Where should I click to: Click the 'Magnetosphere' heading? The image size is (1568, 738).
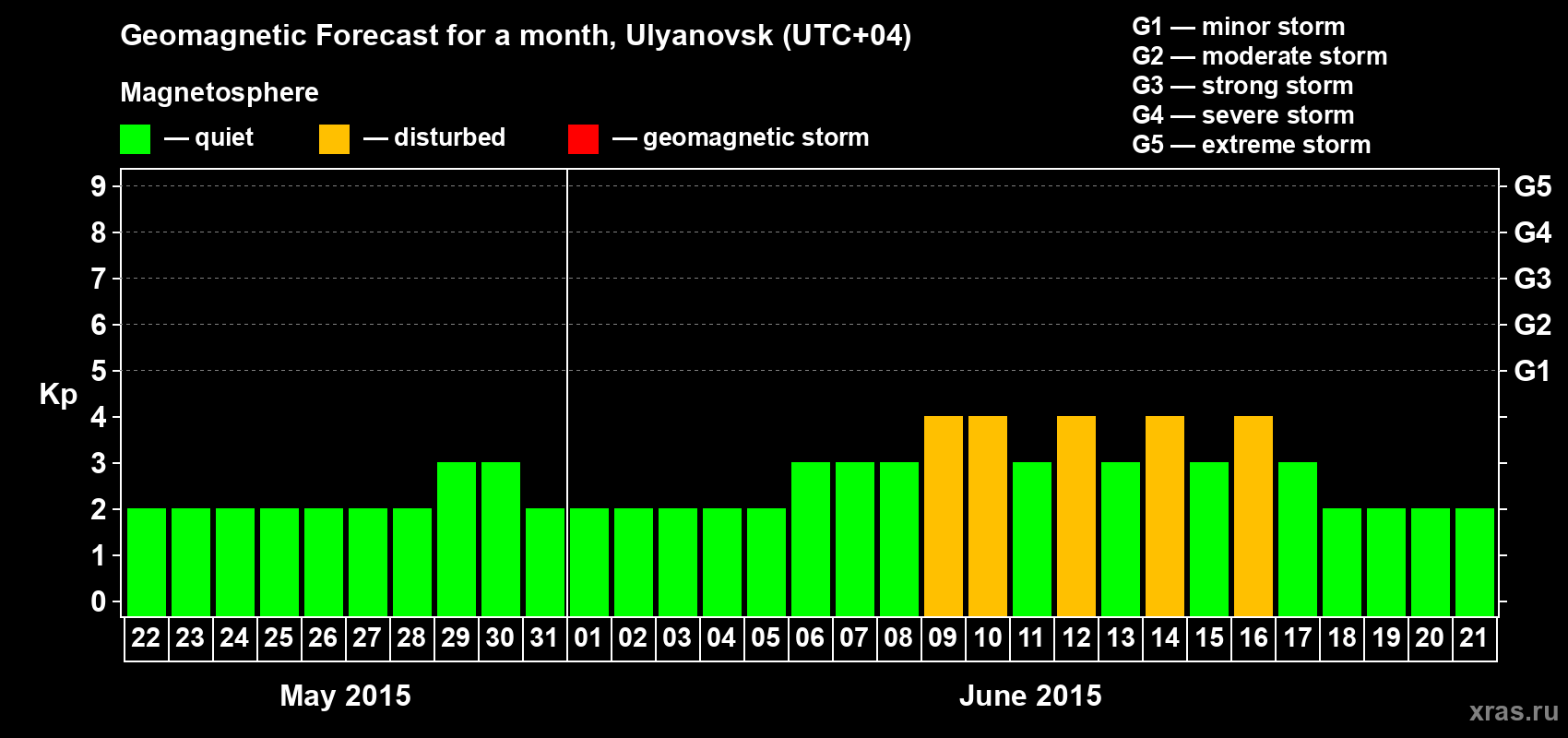coord(220,92)
